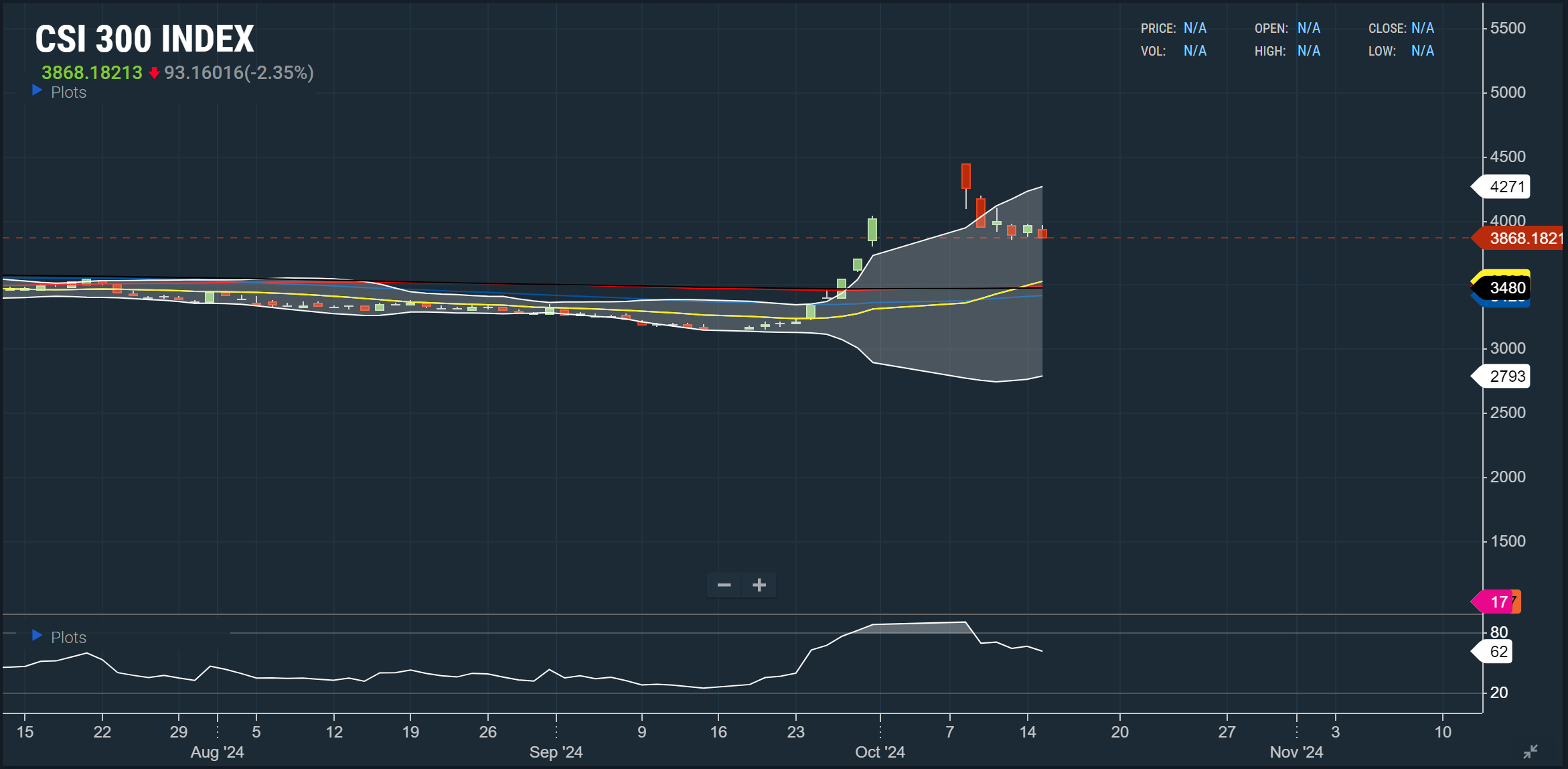This screenshot has width=1568, height=769.
Task: Click the zoom out minus button
Action: coord(724,585)
